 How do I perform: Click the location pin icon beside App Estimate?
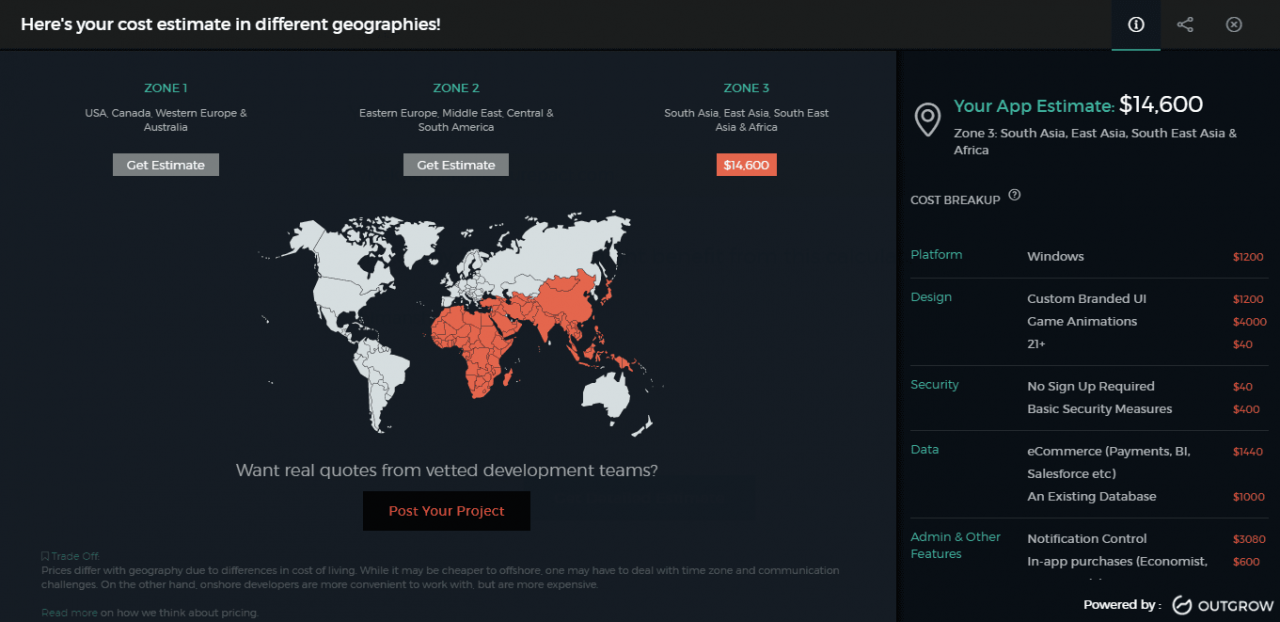point(928,119)
